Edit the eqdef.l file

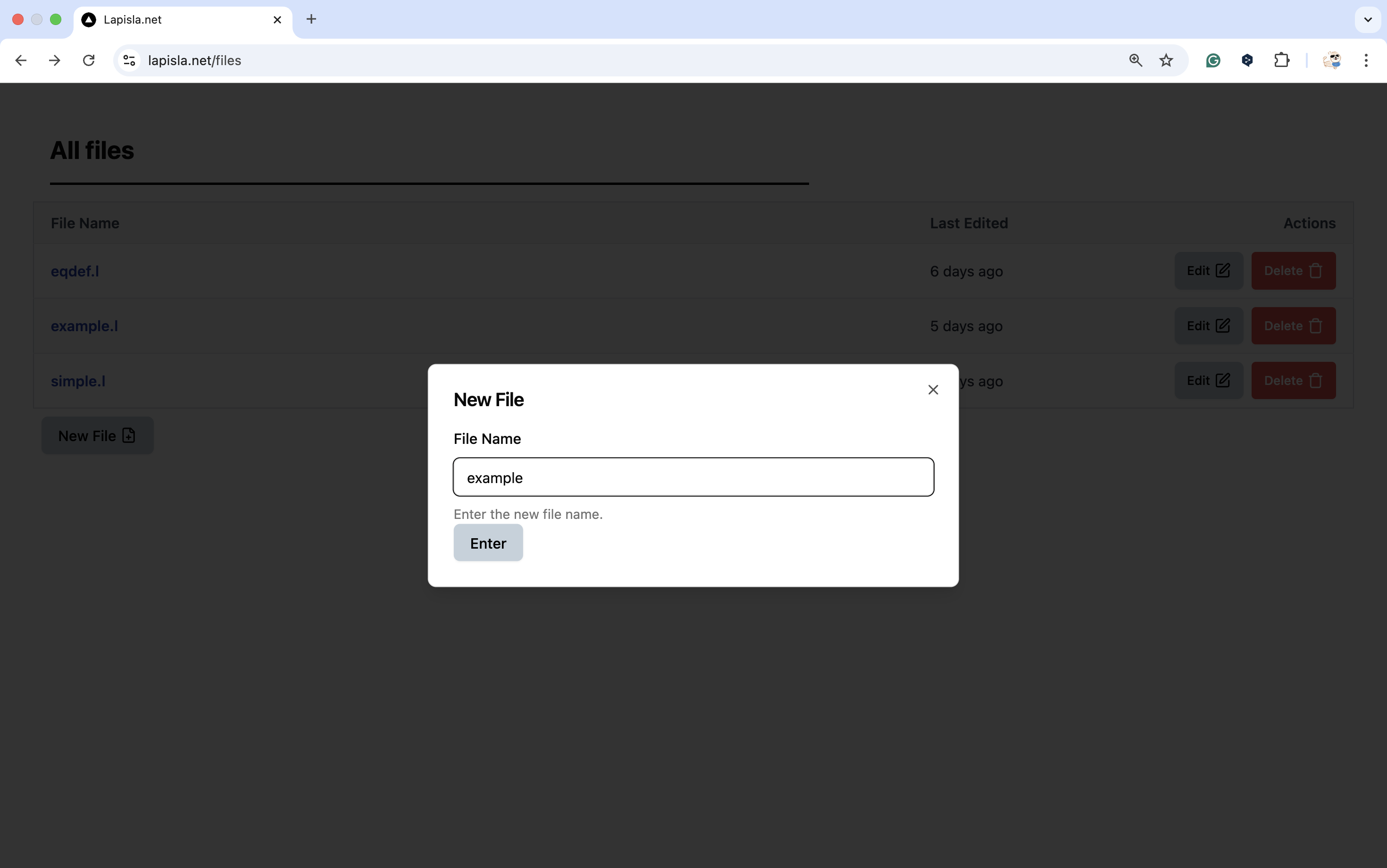click(x=1209, y=271)
